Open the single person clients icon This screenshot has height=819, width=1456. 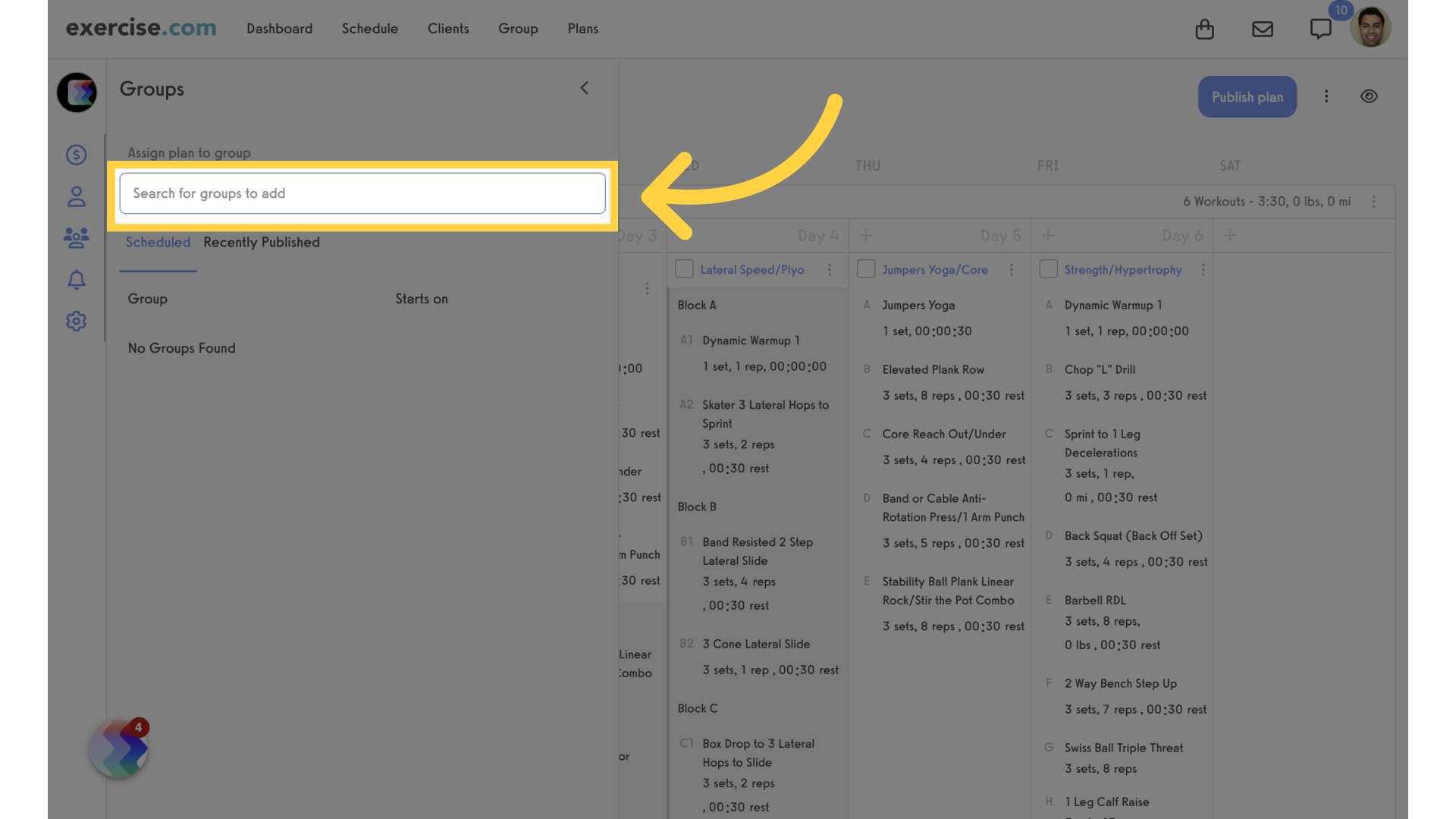coord(76,197)
